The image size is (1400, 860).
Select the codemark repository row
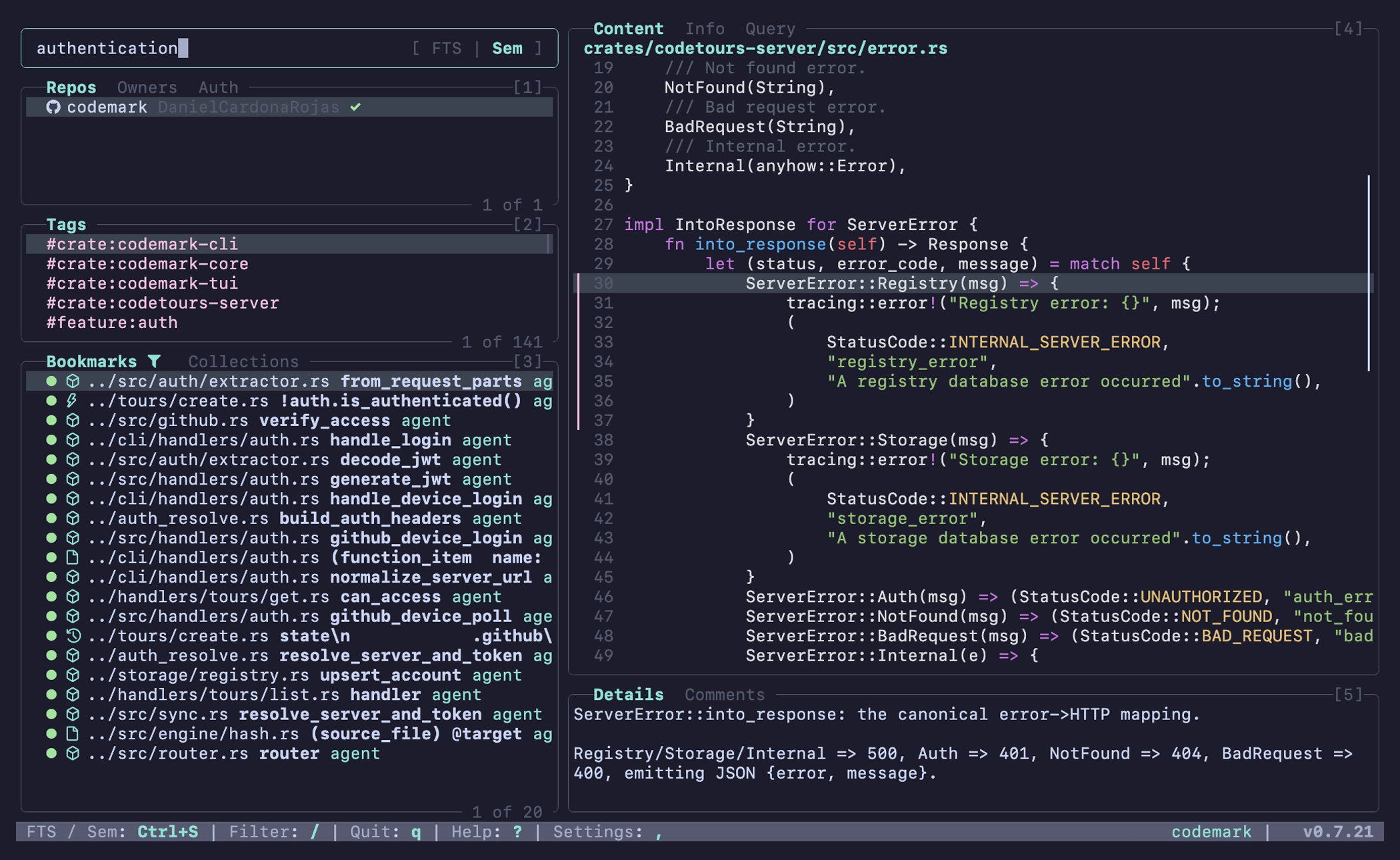pyautogui.click(x=289, y=107)
